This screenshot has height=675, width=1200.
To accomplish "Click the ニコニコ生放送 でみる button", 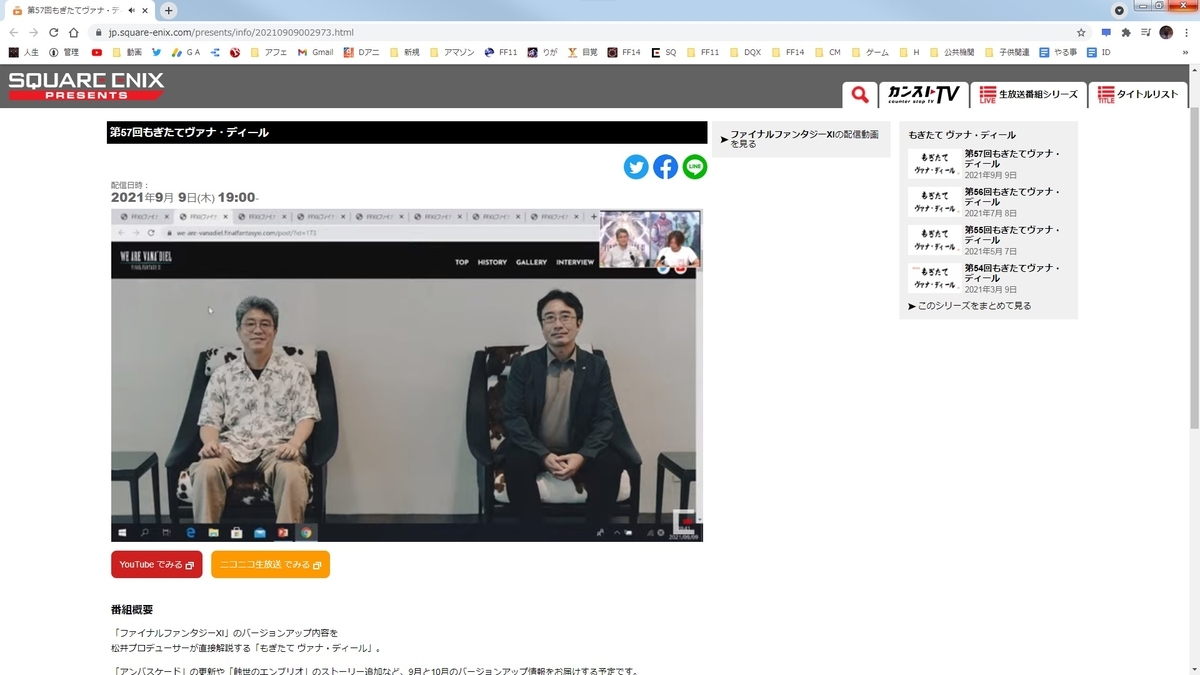I will (270, 564).
